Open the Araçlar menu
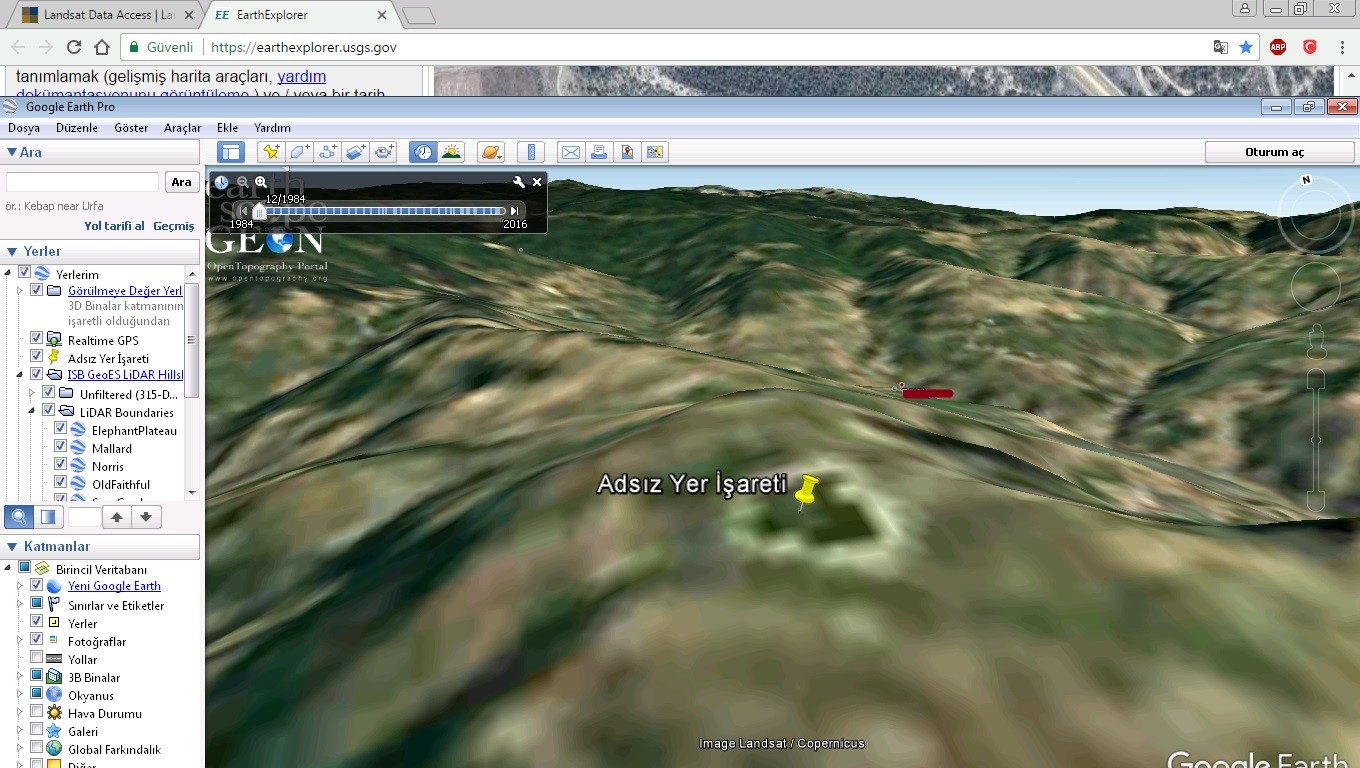This screenshot has height=768, width=1360. (182, 128)
